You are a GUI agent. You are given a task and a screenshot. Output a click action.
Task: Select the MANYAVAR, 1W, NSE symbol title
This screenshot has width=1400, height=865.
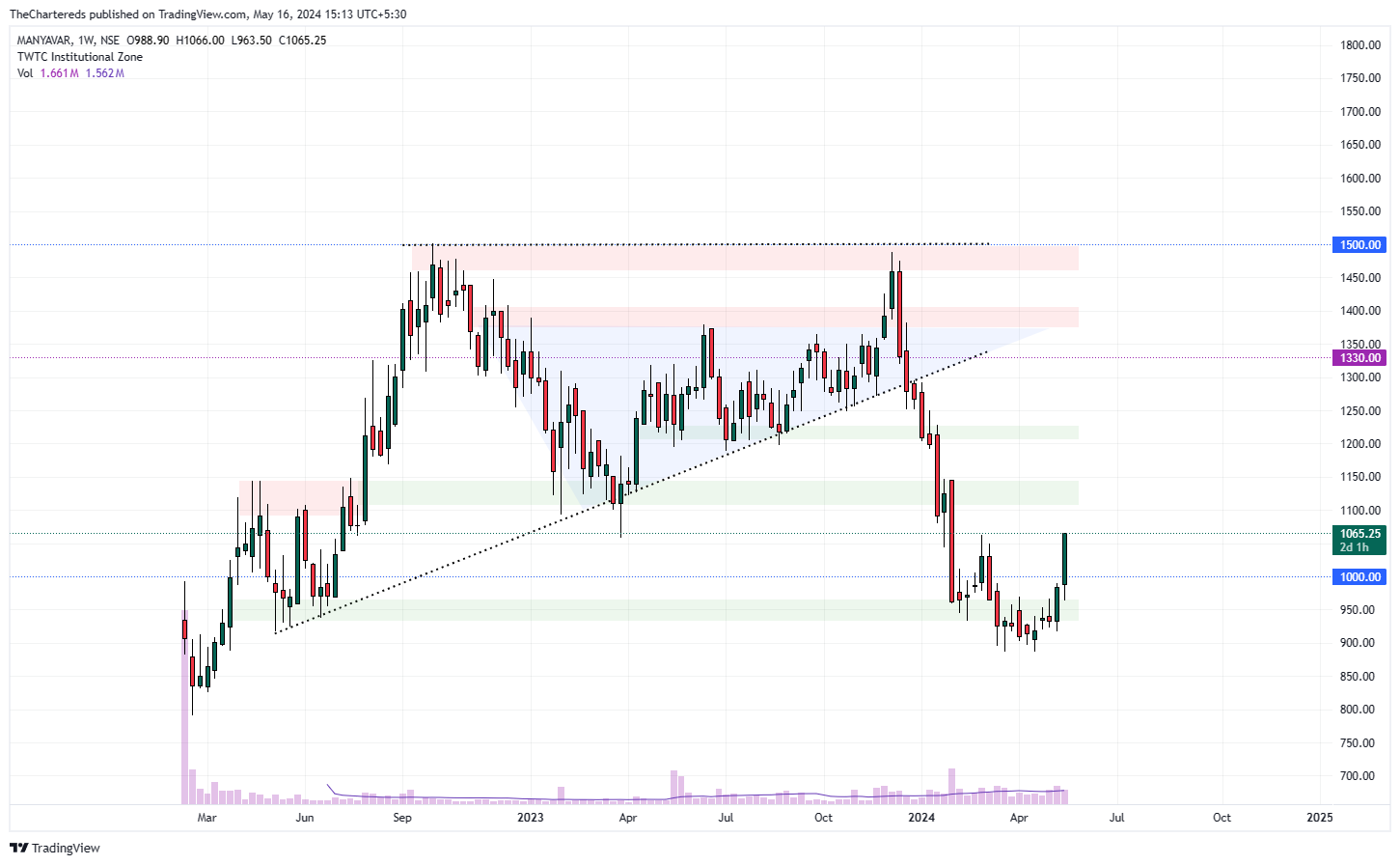click(69, 41)
